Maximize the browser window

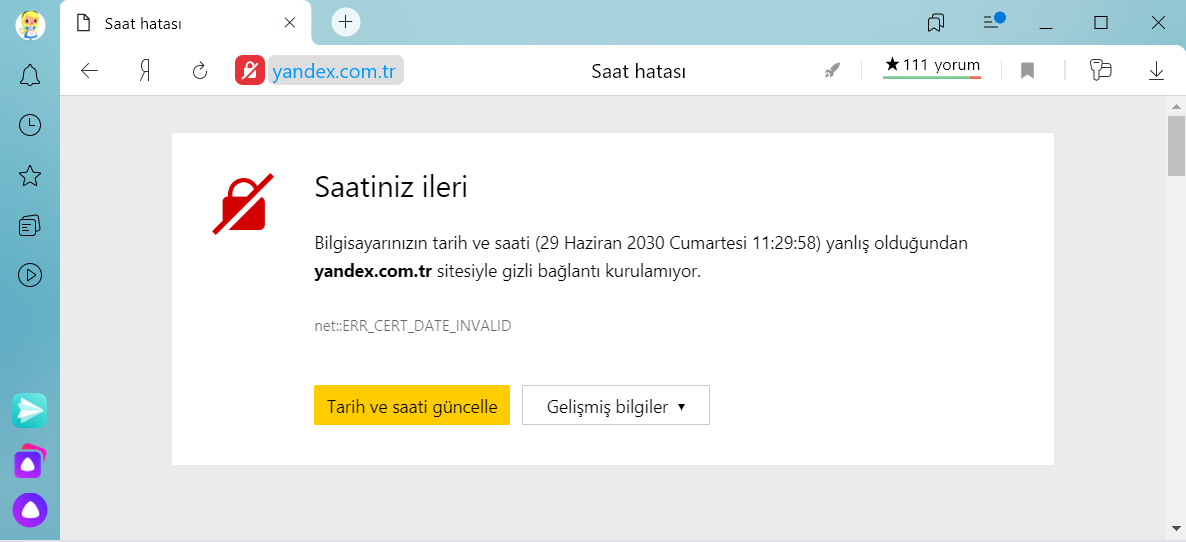[1101, 23]
